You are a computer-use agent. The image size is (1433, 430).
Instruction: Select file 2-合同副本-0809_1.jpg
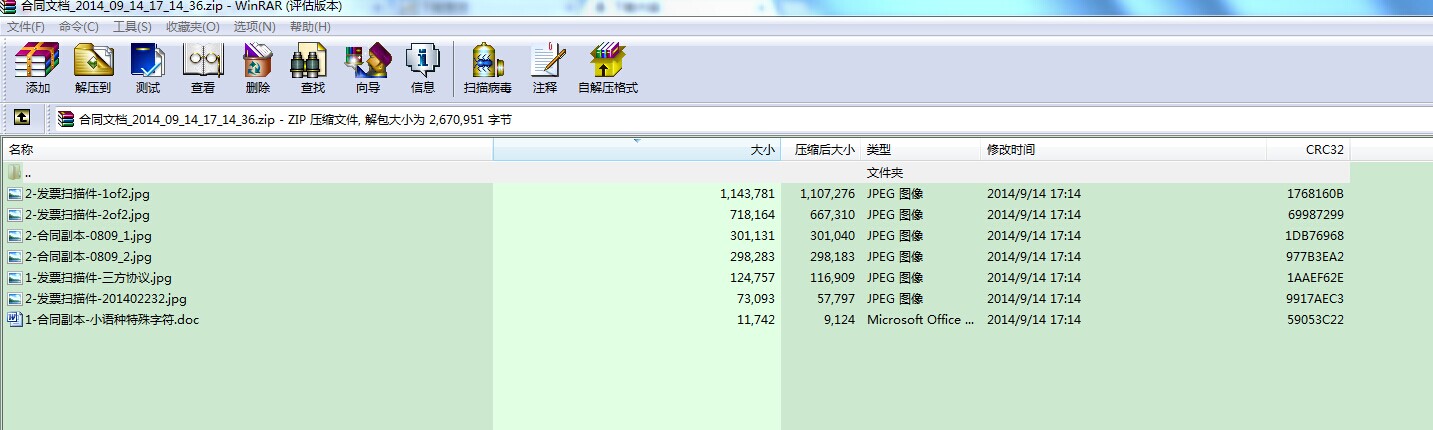[88, 236]
